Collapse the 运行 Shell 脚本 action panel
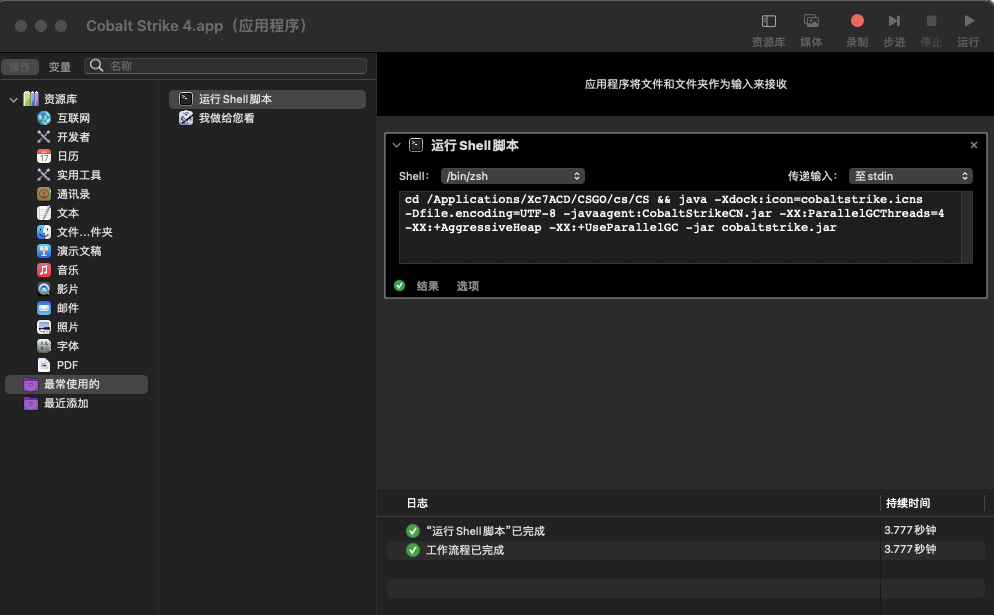This screenshot has width=994, height=615. coord(397,145)
